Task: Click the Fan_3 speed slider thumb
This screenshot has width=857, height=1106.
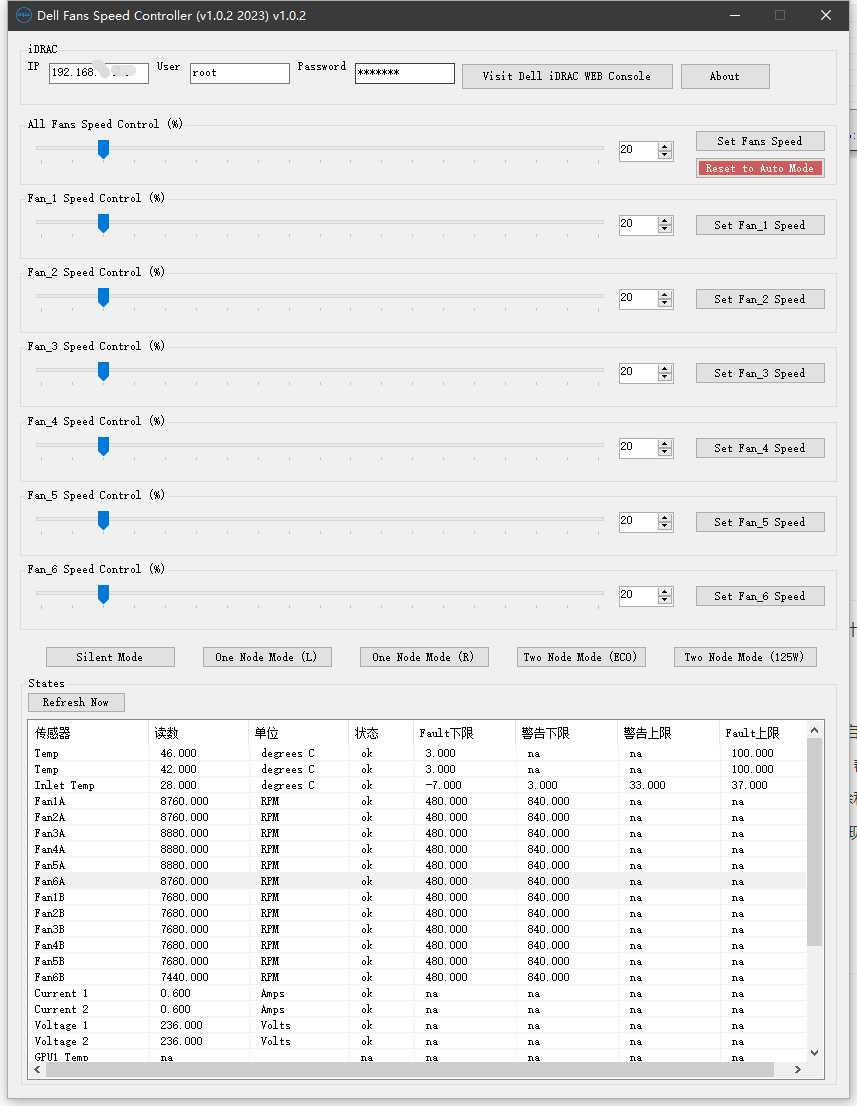Action: [103, 372]
